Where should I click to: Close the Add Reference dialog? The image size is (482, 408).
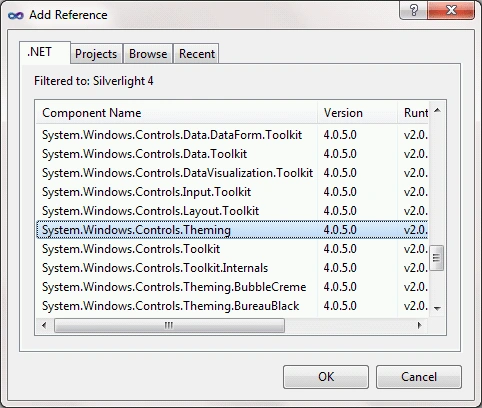coord(451,10)
